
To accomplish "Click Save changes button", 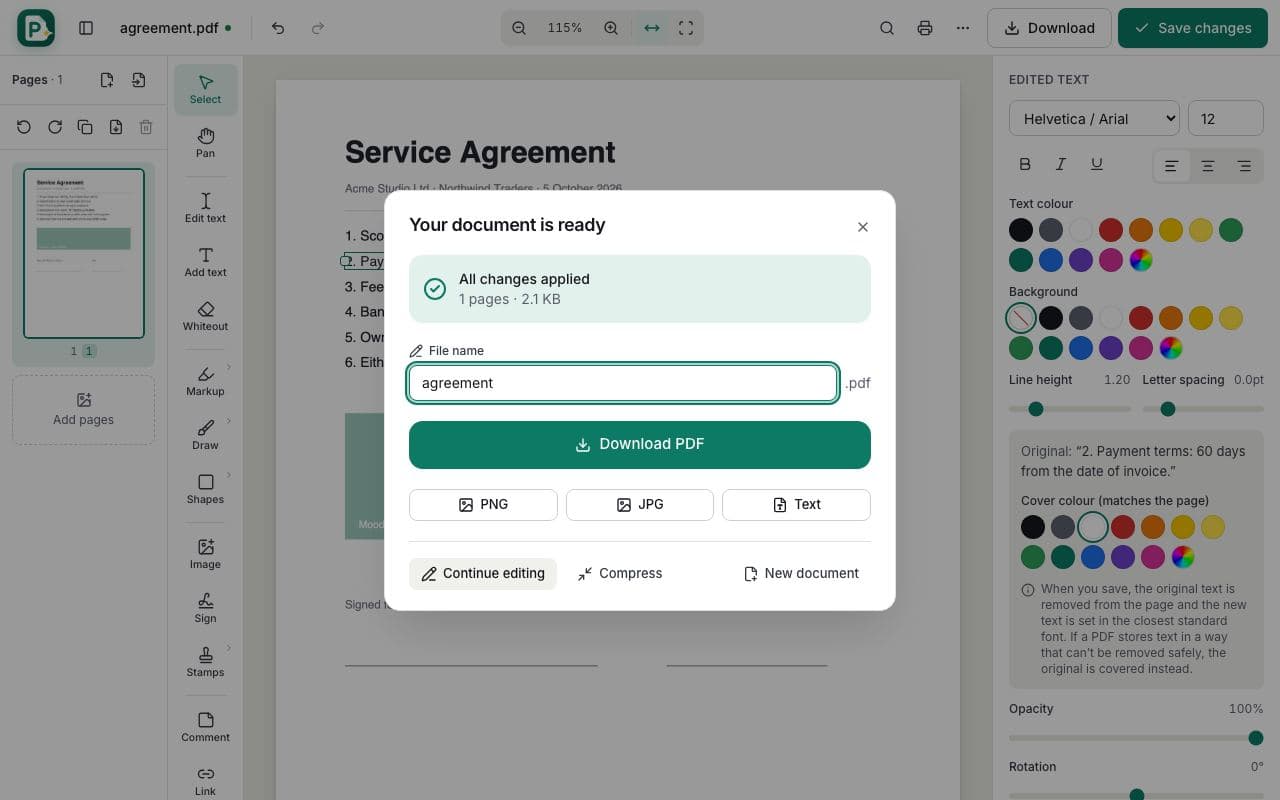I will click(1193, 28).
